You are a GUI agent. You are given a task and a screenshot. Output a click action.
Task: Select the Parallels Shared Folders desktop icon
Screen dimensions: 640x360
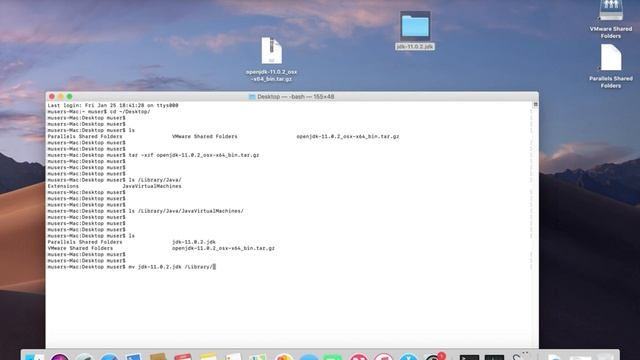(611, 58)
